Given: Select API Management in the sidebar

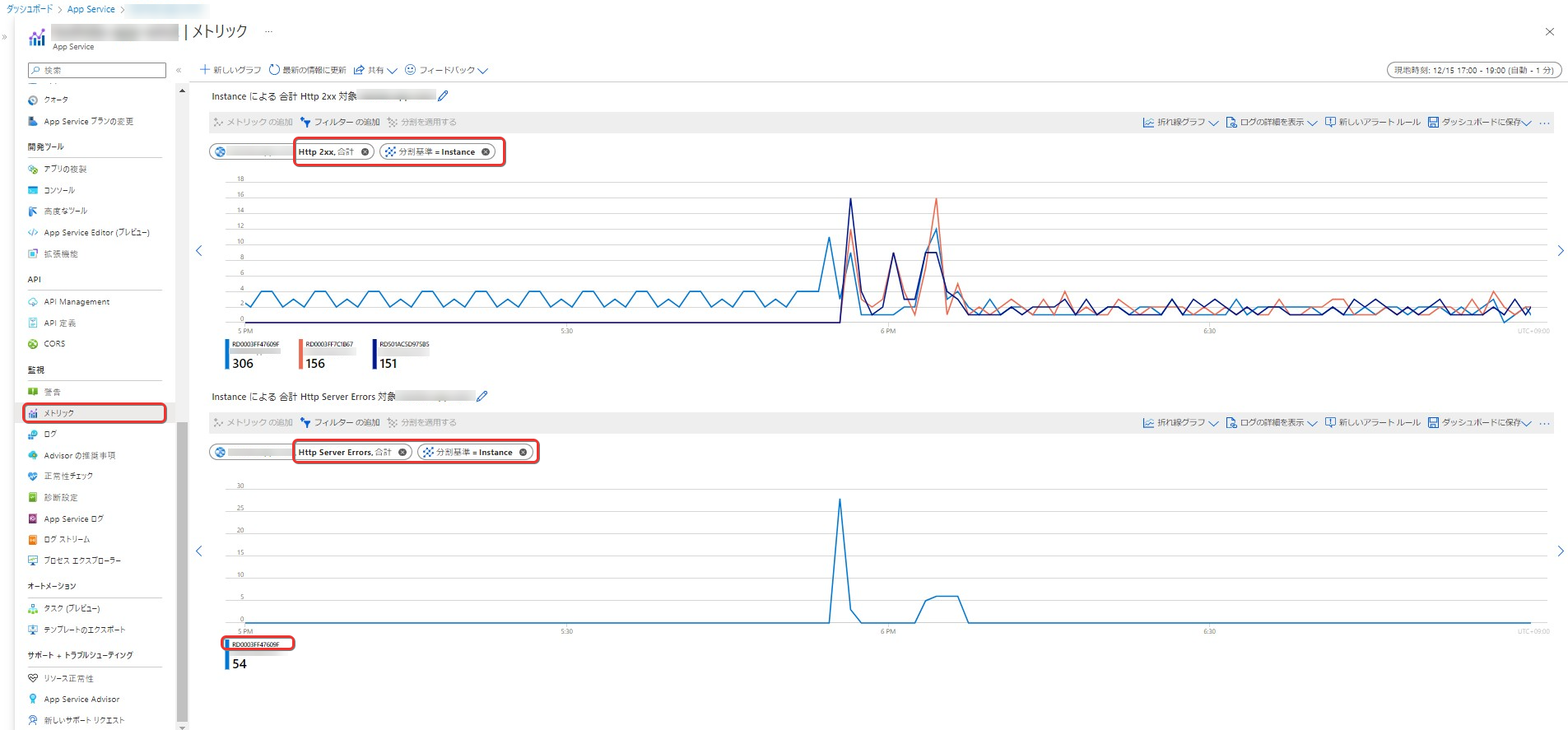Looking at the screenshot, I should coord(77,302).
